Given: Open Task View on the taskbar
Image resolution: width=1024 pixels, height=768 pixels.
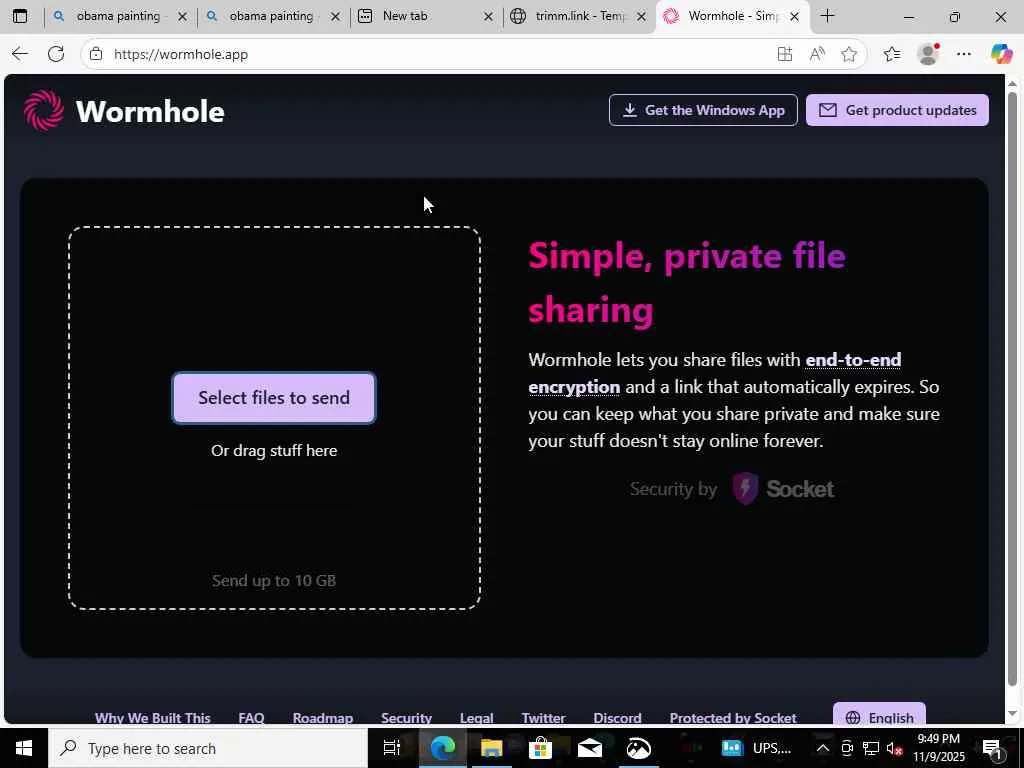Looking at the screenshot, I should coord(391,748).
